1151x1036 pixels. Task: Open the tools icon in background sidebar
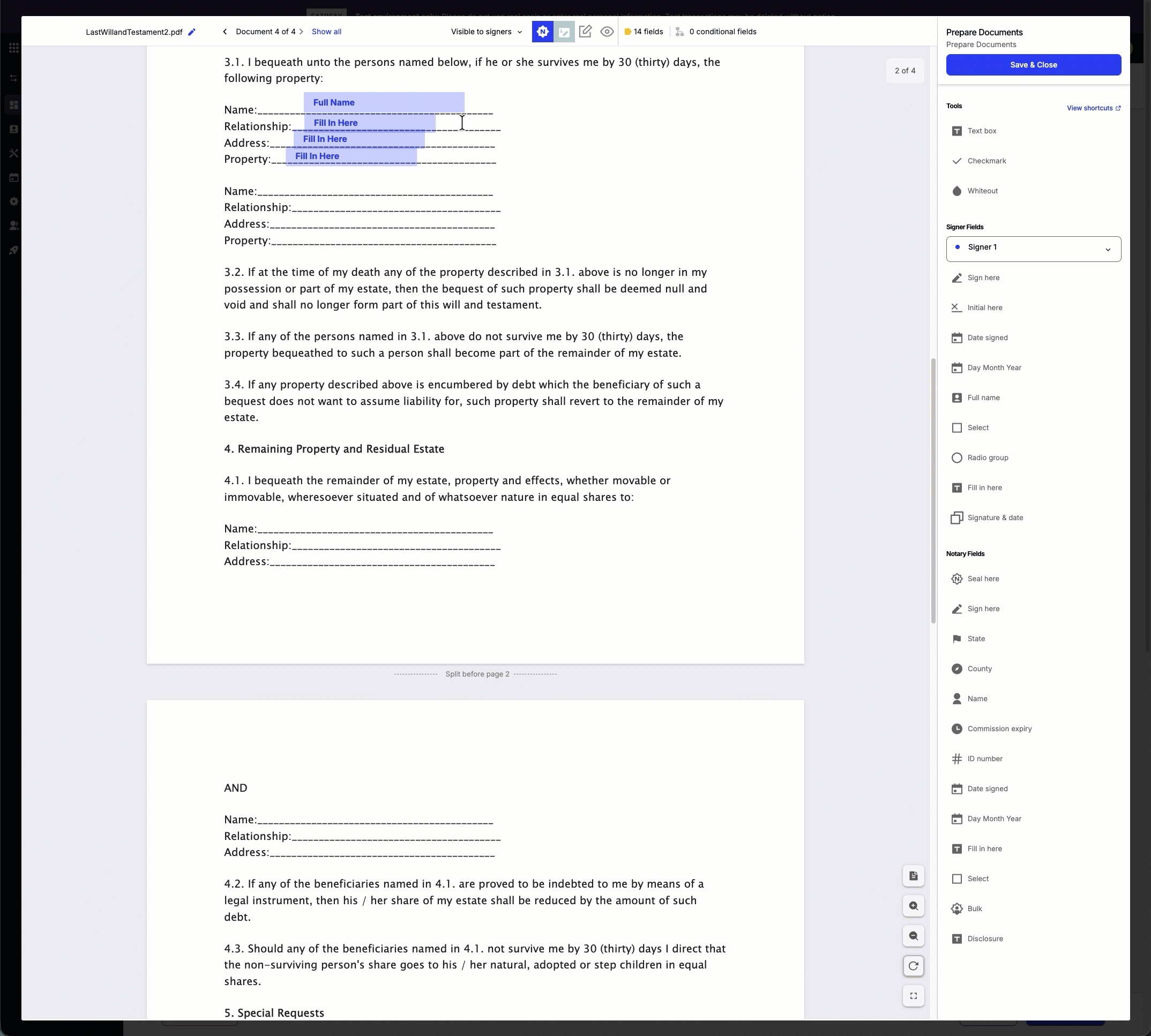tap(14, 153)
